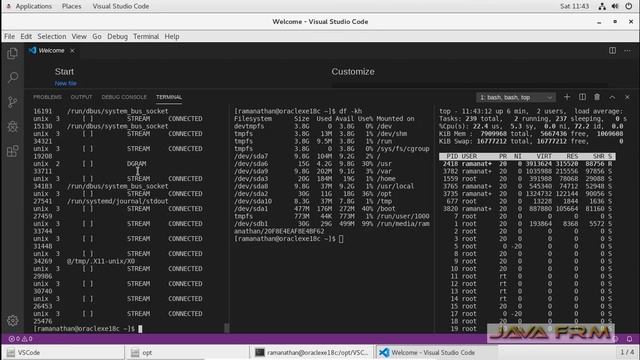Open the Explorer view in activity bar

click(13, 53)
